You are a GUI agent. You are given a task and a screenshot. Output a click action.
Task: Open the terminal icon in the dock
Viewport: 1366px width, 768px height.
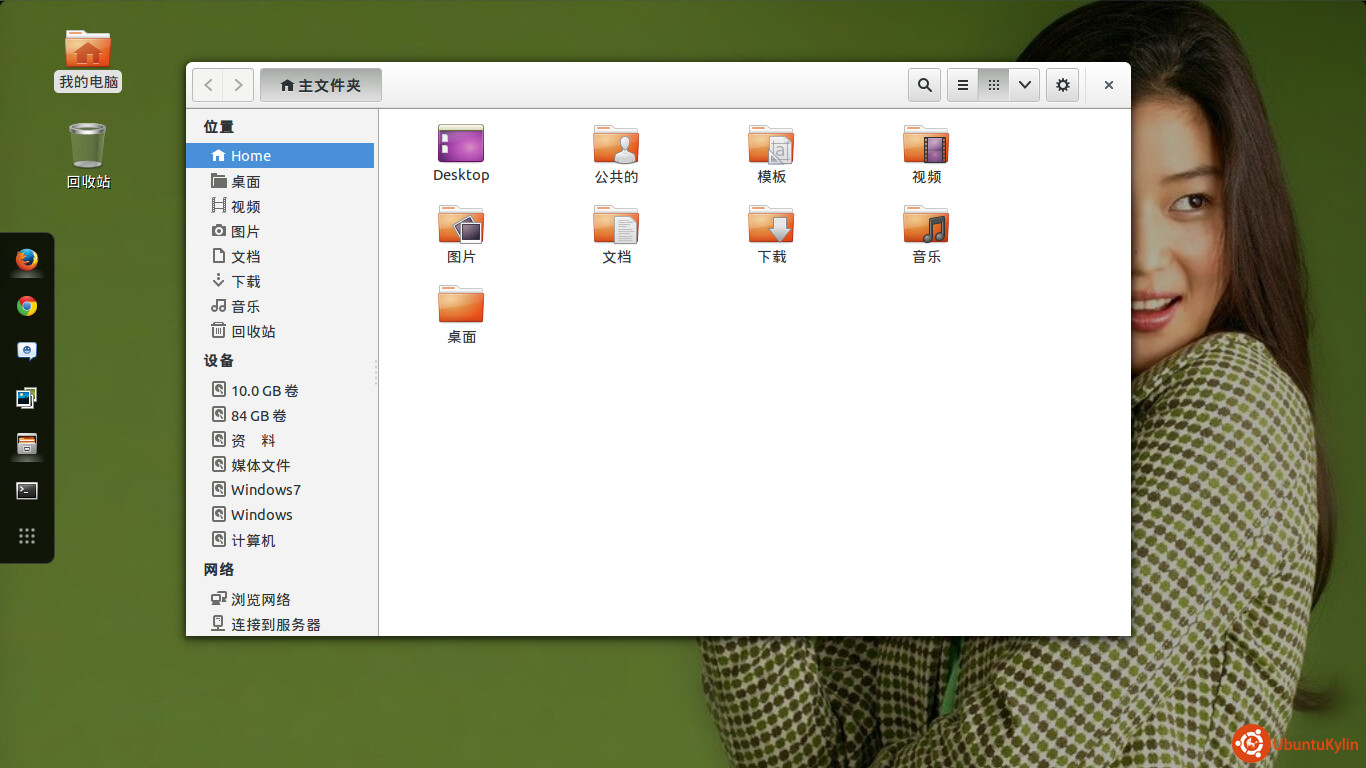pyautogui.click(x=27, y=490)
